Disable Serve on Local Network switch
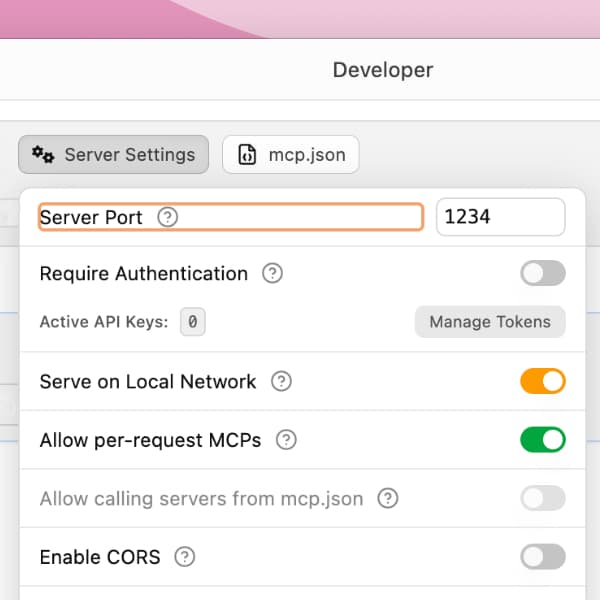This screenshot has height=600, width=600. [x=543, y=381]
